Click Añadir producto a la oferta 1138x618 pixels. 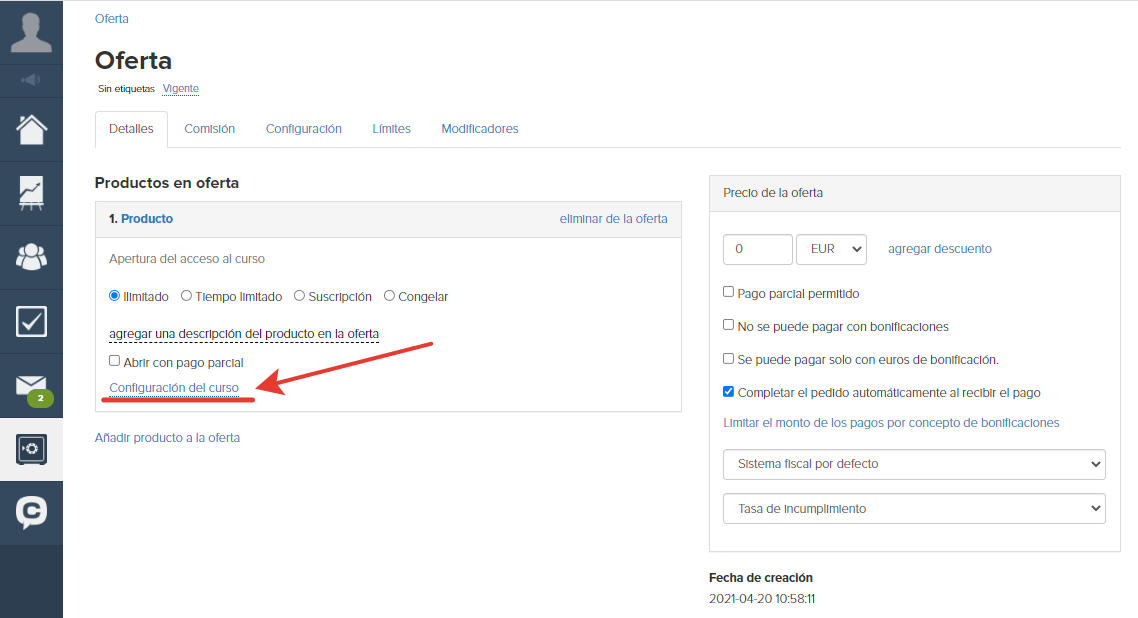tap(167, 437)
